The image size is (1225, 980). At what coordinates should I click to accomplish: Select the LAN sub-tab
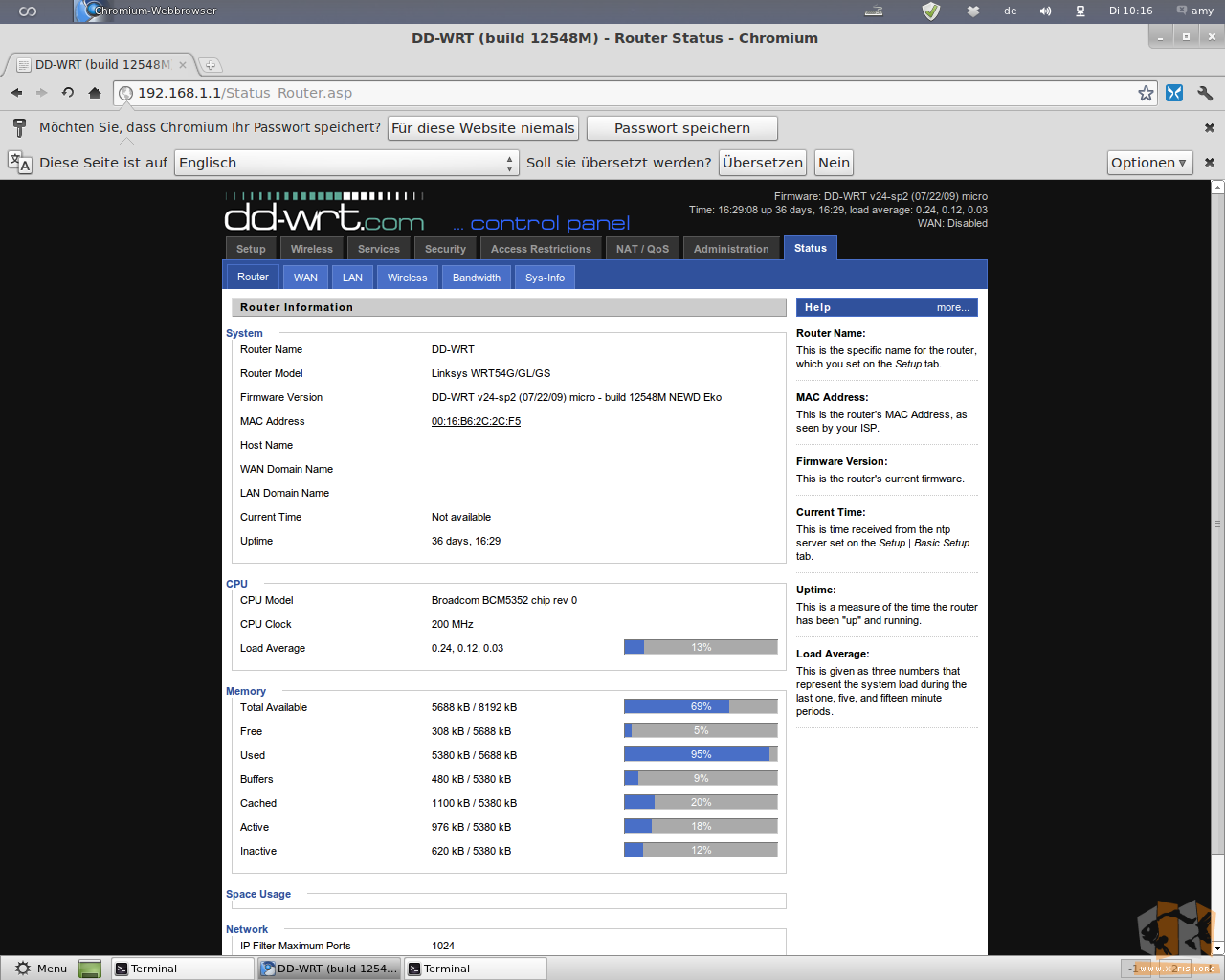(352, 278)
